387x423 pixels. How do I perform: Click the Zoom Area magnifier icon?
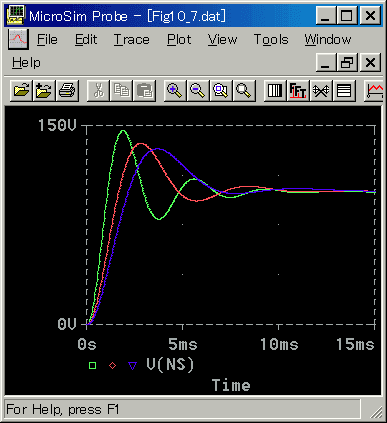tap(221, 90)
